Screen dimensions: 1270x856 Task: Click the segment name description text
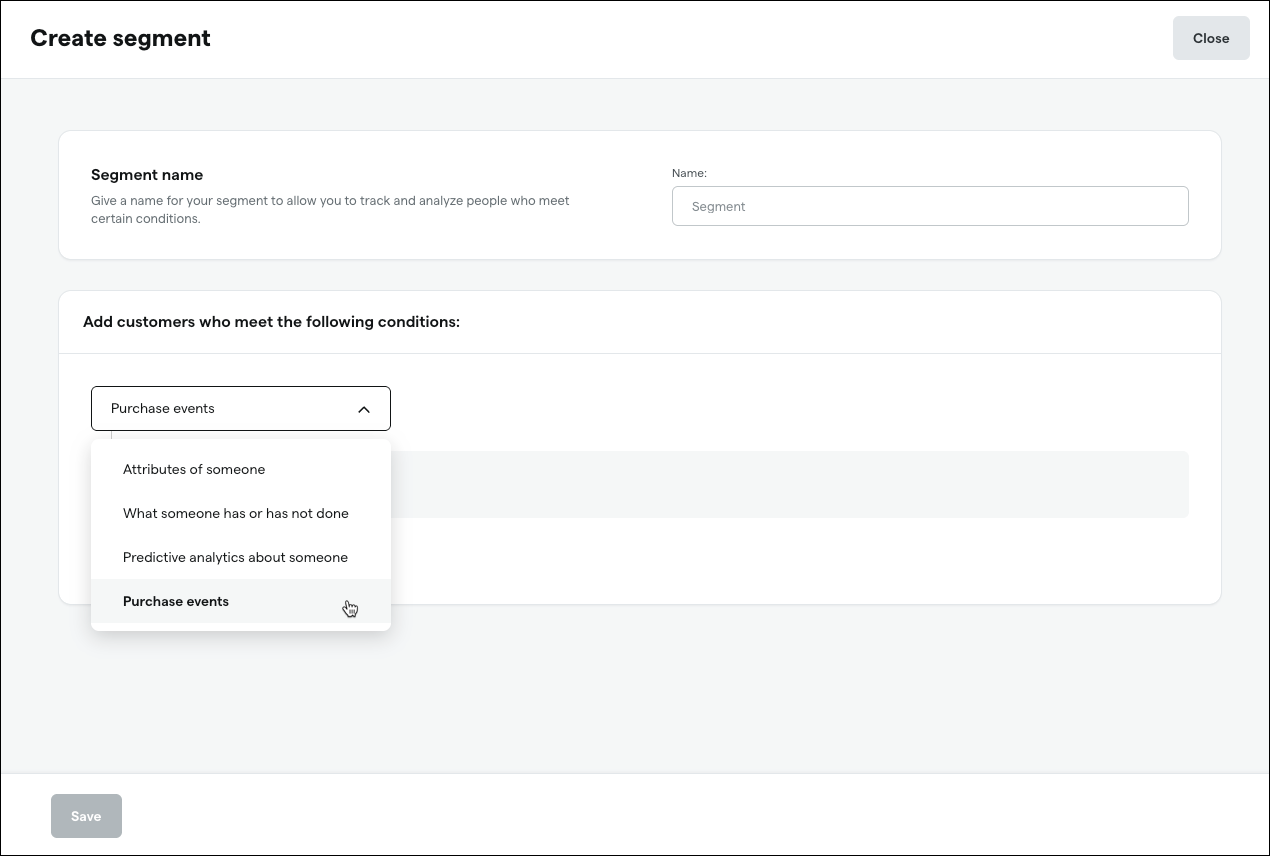click(x=330, y=209)
